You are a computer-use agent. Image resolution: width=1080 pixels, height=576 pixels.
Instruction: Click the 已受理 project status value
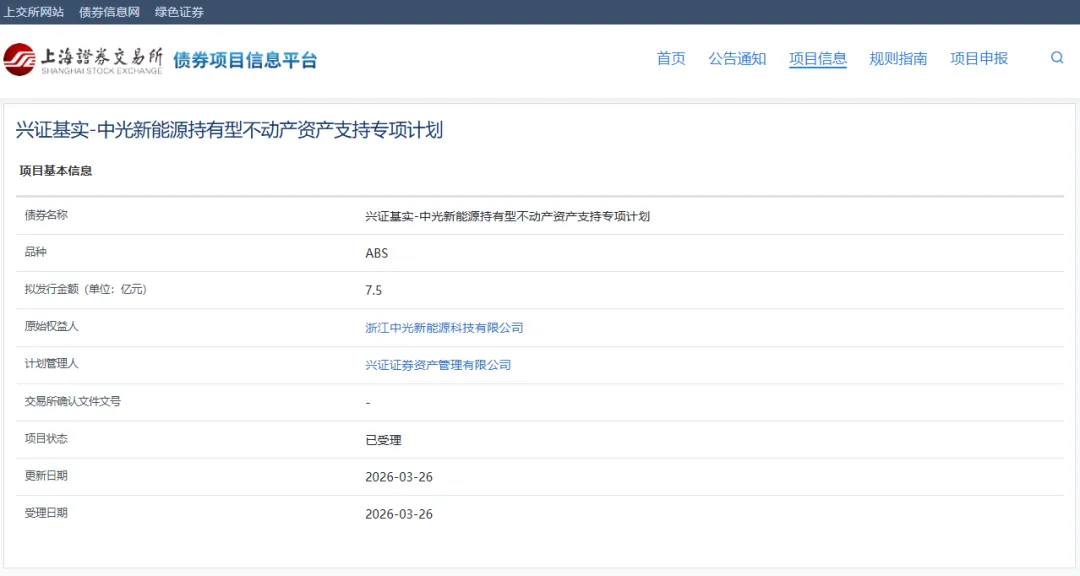383,440
